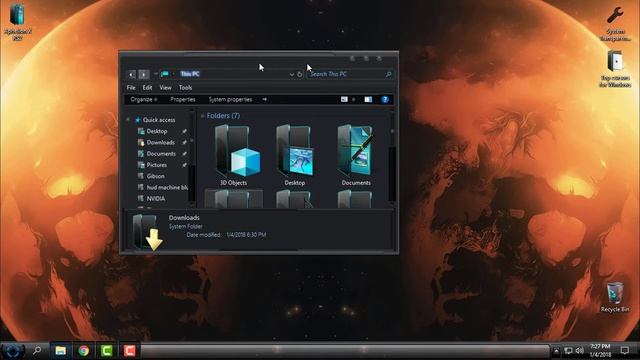
Task: Open the Tools menu
Action: pyautogui.click(x=185, y=87)
